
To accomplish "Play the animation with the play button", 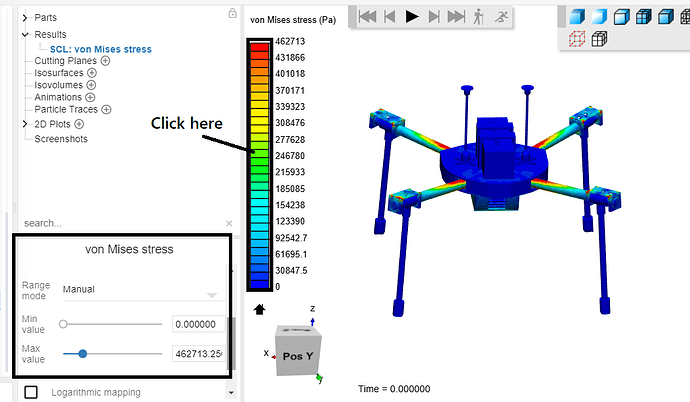I will point(412,17).
